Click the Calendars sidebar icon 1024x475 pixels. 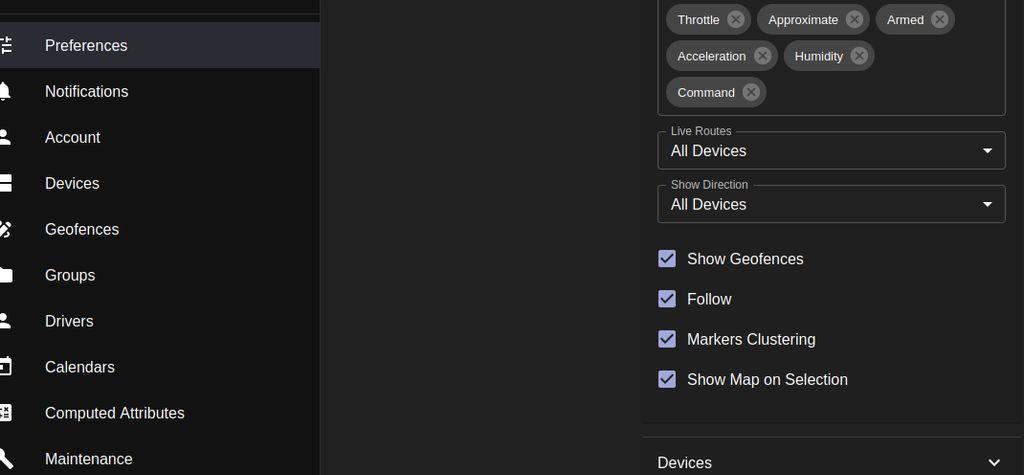click(5, 367)
